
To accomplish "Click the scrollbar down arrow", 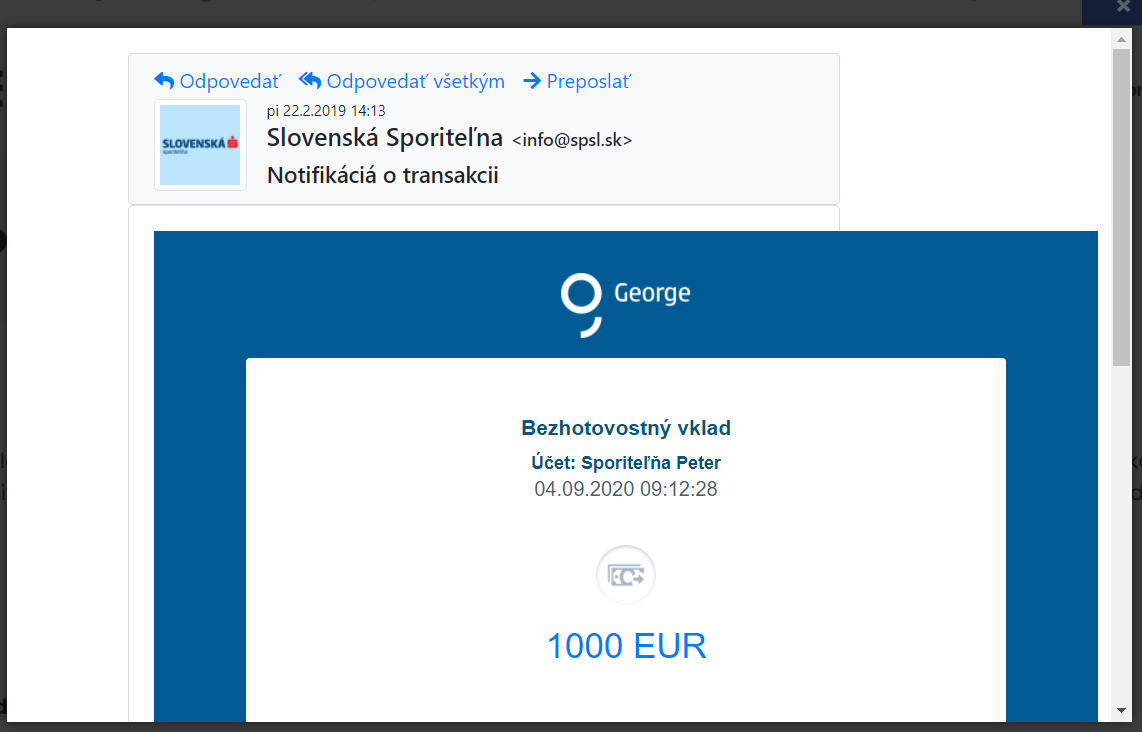I will pyautogui.click(x=1121, y=711).
